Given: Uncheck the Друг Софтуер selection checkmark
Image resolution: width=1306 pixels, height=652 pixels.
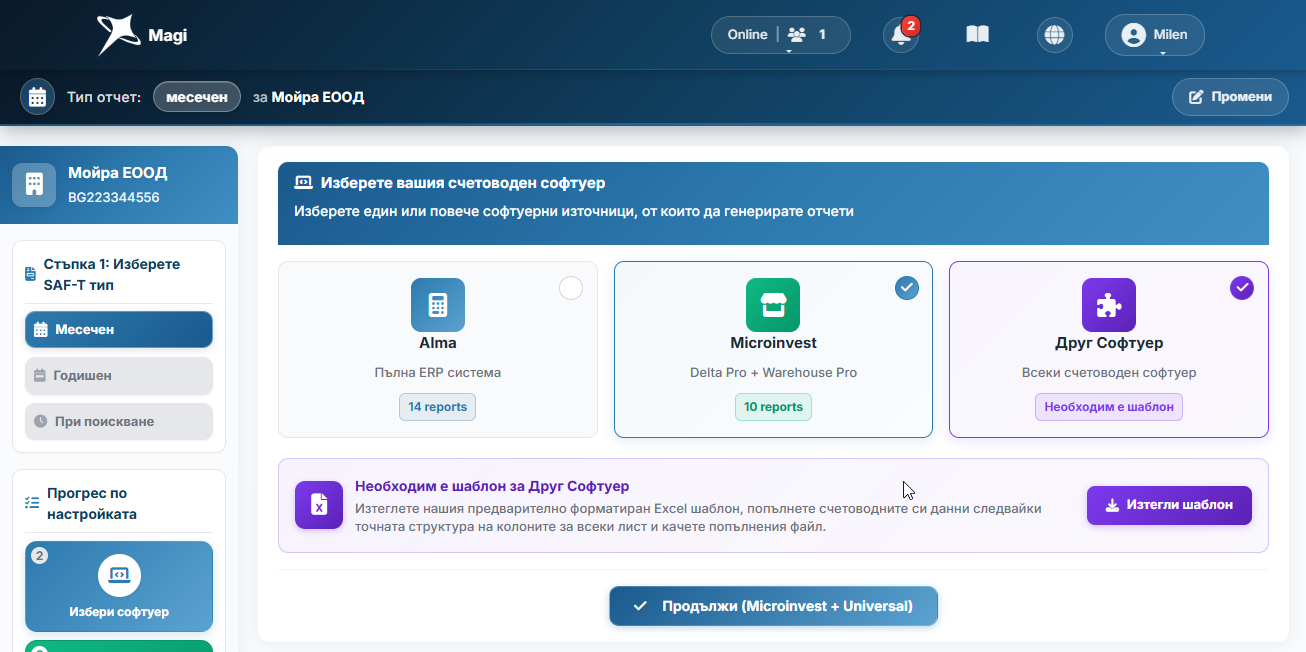Looking at the screenshot, I should (1241, 288).
